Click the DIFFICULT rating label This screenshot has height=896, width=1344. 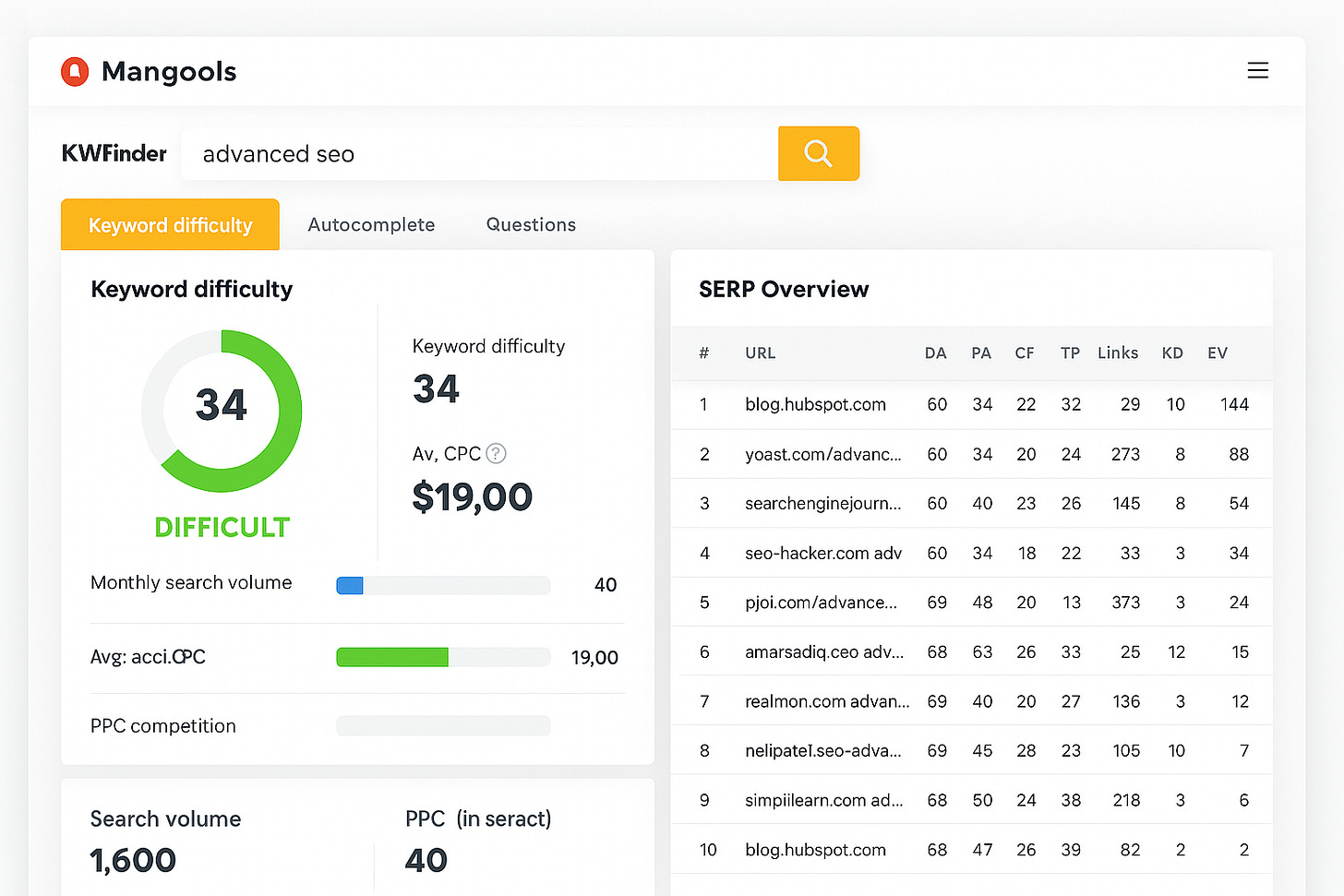pyautogui.click(x=222, y=527)
